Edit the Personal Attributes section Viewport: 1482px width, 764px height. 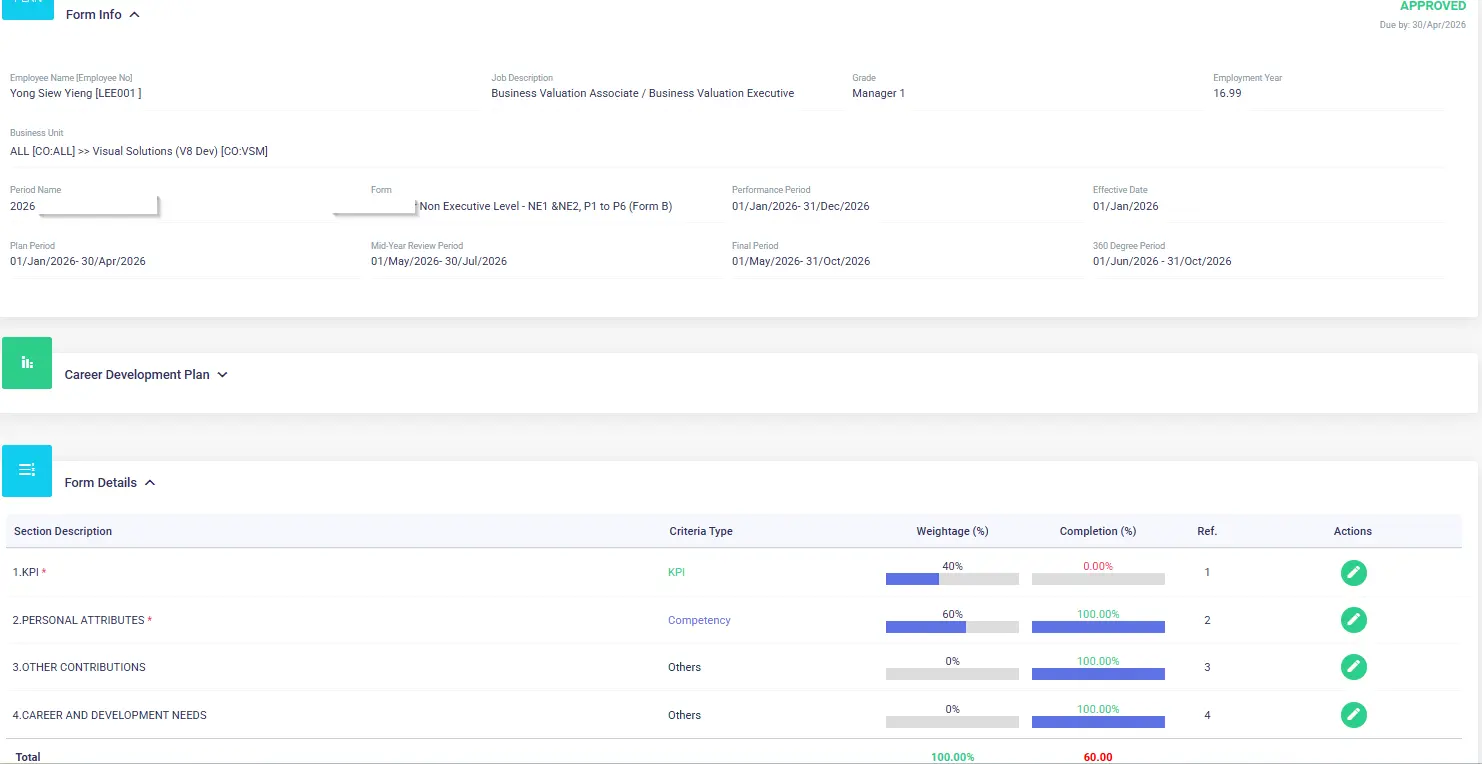(1353, 620)
